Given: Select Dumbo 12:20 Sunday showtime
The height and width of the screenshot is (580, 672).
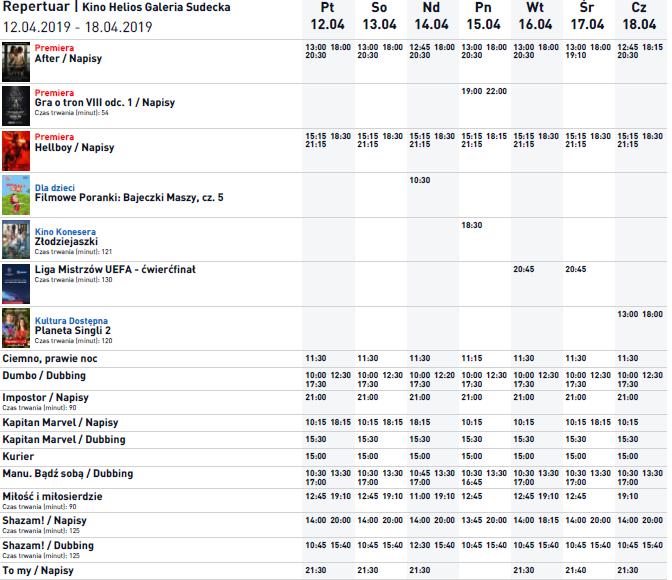Looking at the screenshot, I should pos(444,376).
